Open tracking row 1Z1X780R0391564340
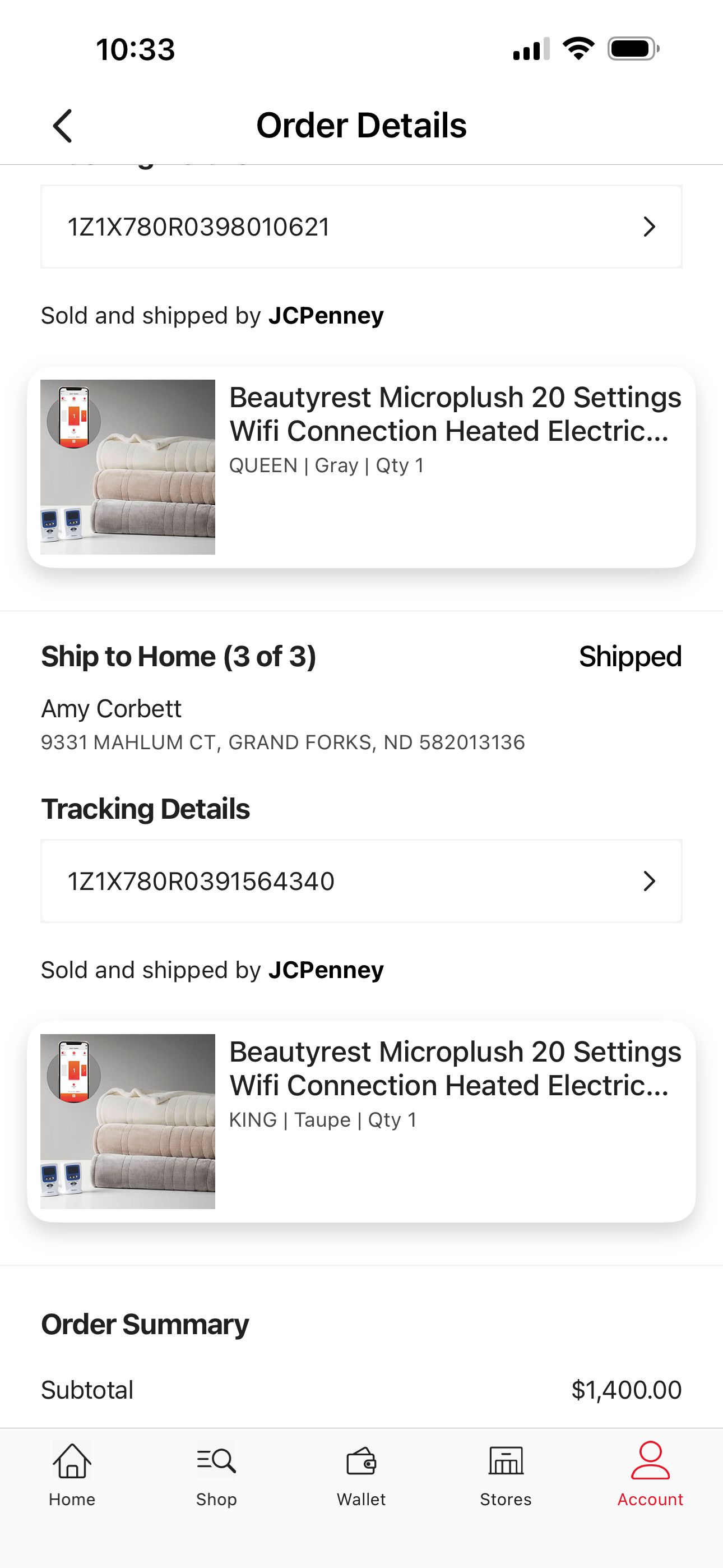The width and height of the screenshot is (723, 1568). (x=361, y=882)
